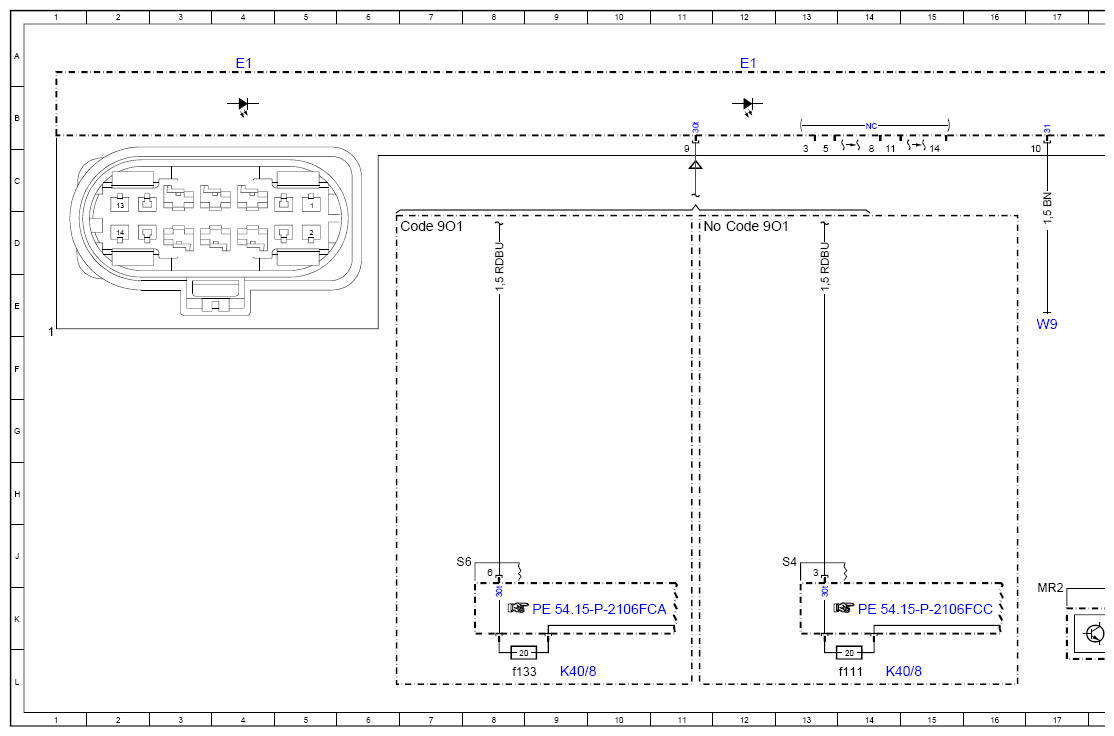Select pin 2 in the connector drawing
The height and width of the screenshot is (736, 1114).
(x=311, y=233)
